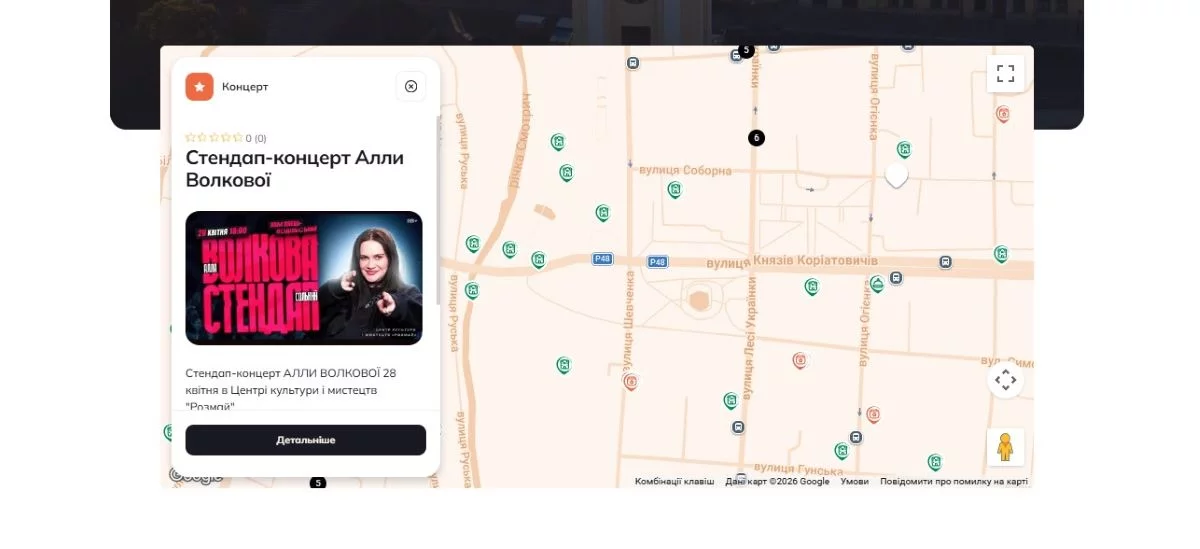Click the map camera pan control

[1005, 380]
